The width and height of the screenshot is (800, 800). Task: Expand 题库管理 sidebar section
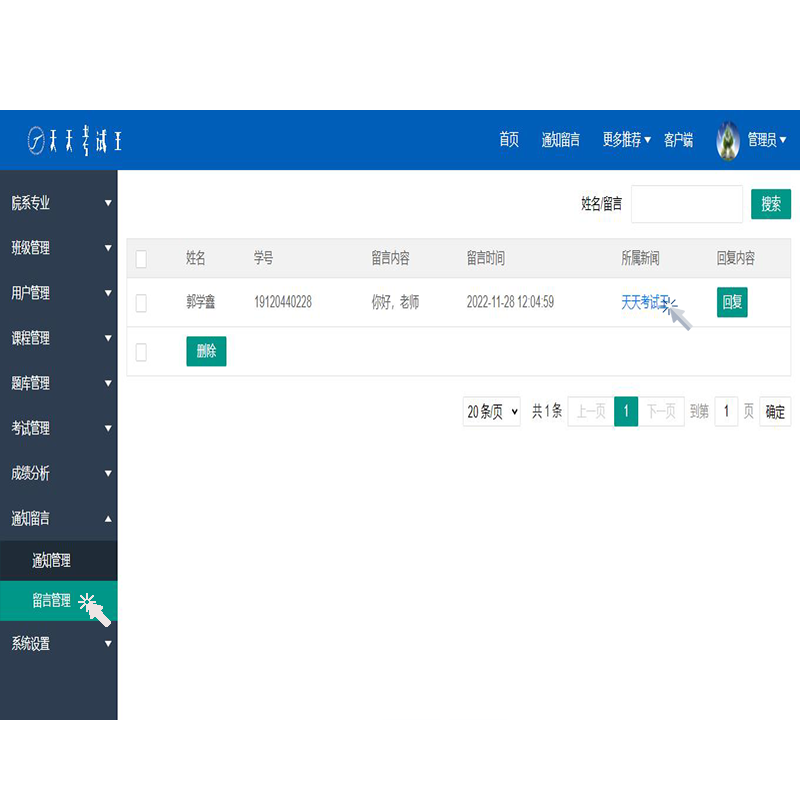coord(59,383)
